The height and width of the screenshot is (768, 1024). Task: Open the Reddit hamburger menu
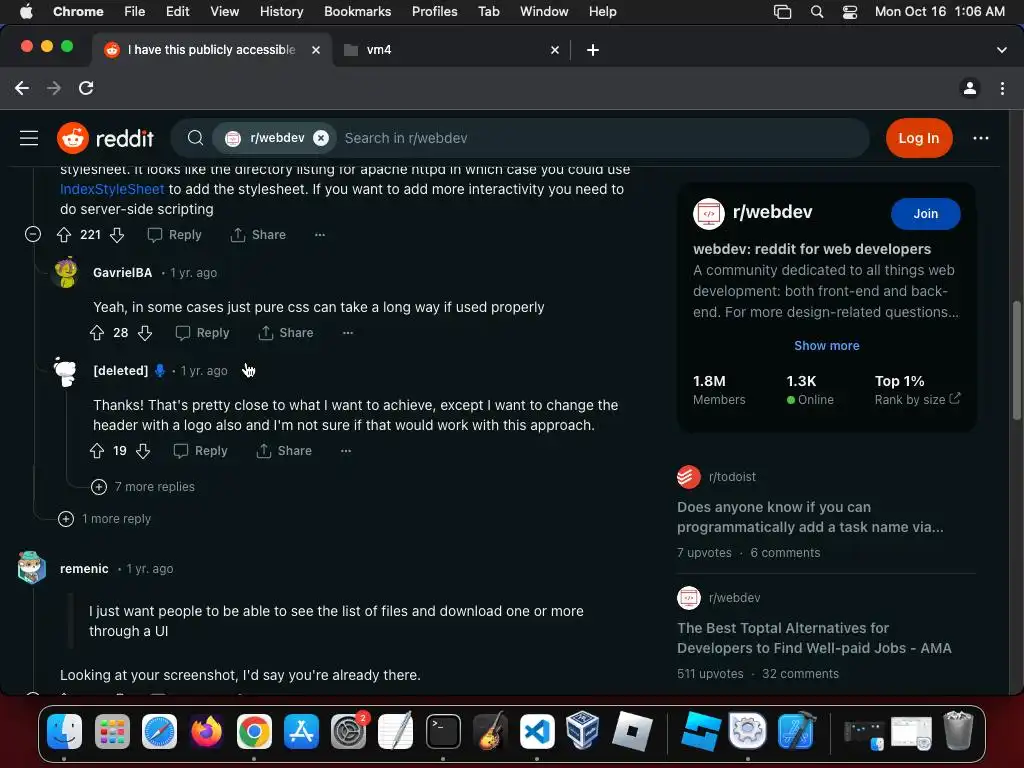coord(29,138)
